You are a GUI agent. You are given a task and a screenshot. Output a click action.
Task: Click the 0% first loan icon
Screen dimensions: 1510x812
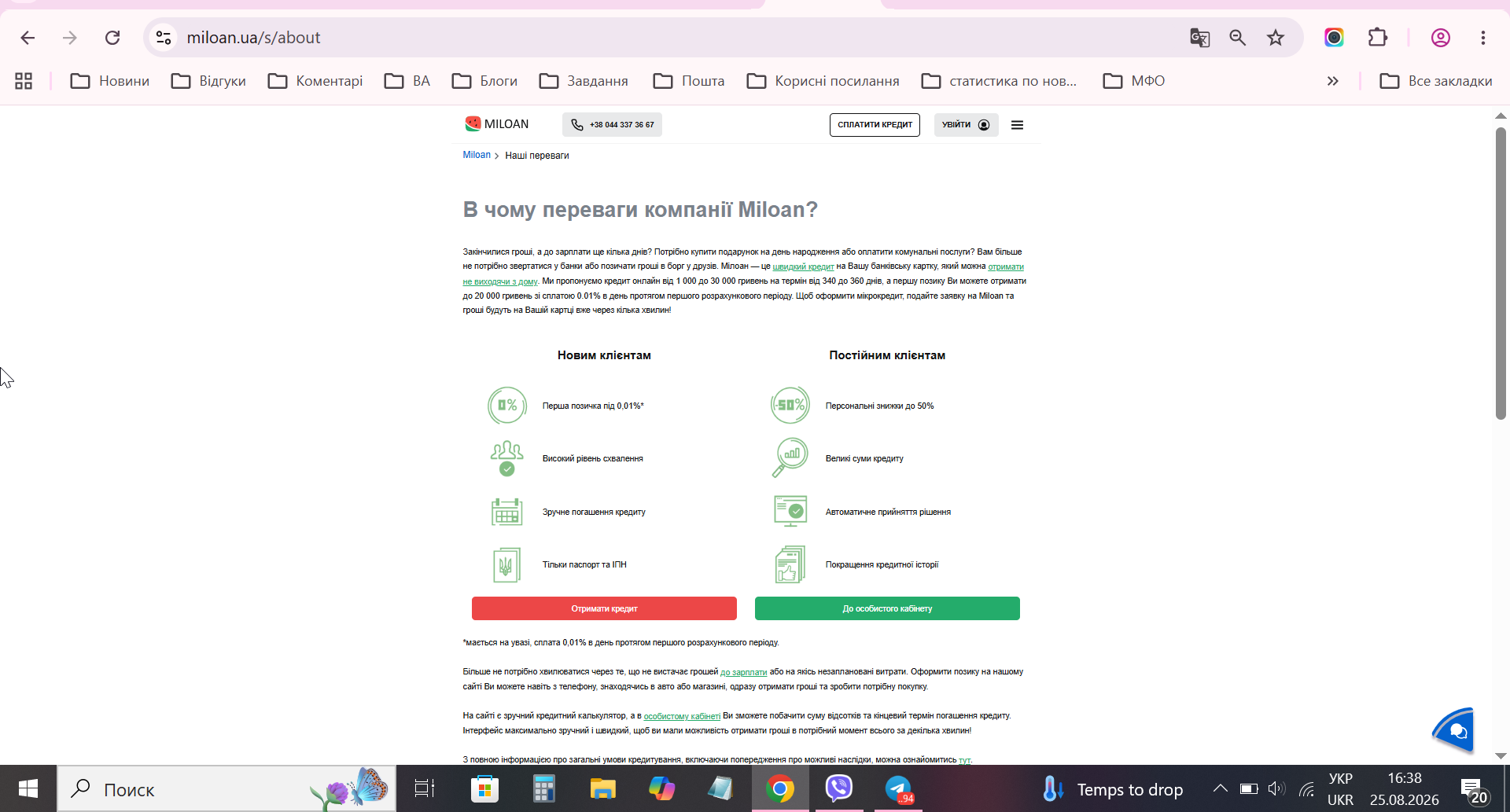coord(507,406)
